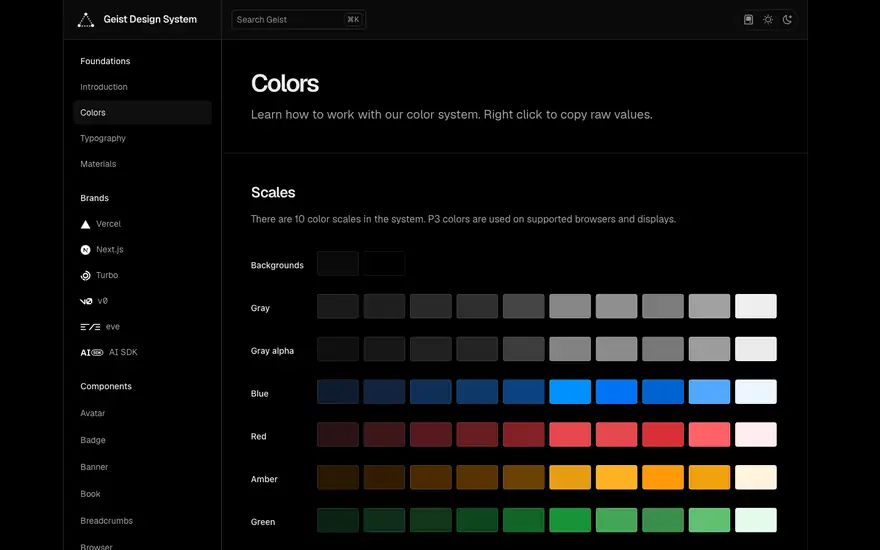
Task: Open the Turbo brand page link
Action: [x=107, y=275]
